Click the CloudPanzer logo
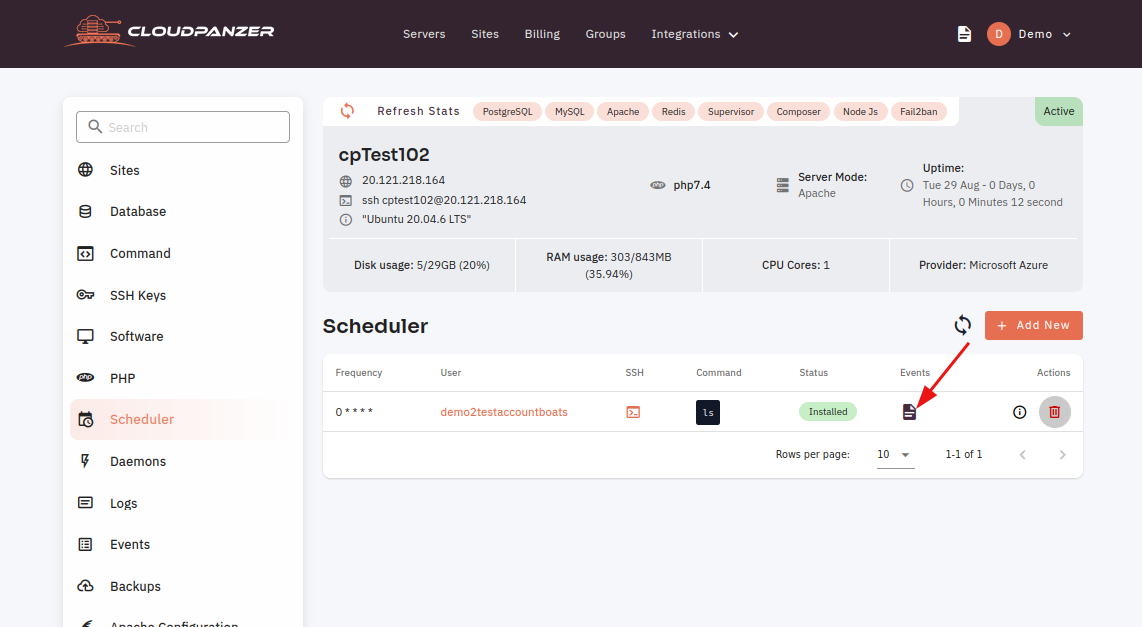Screen dimensions: 1142x627 [x=169, y=31]
